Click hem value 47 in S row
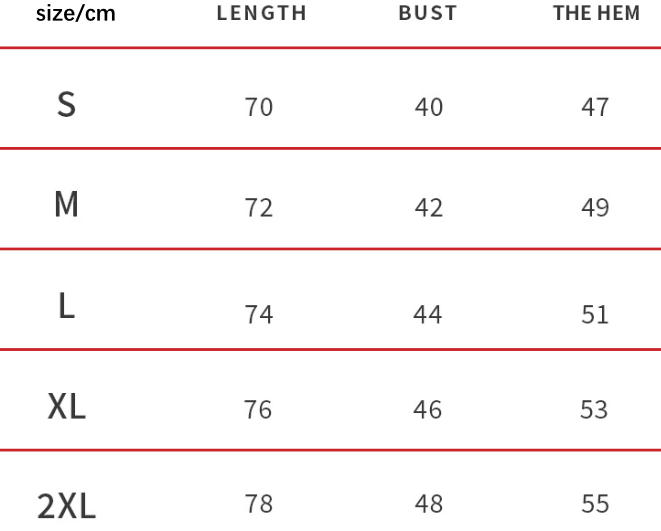The width and height of the screenshot is (661, 531). point(595,106)
